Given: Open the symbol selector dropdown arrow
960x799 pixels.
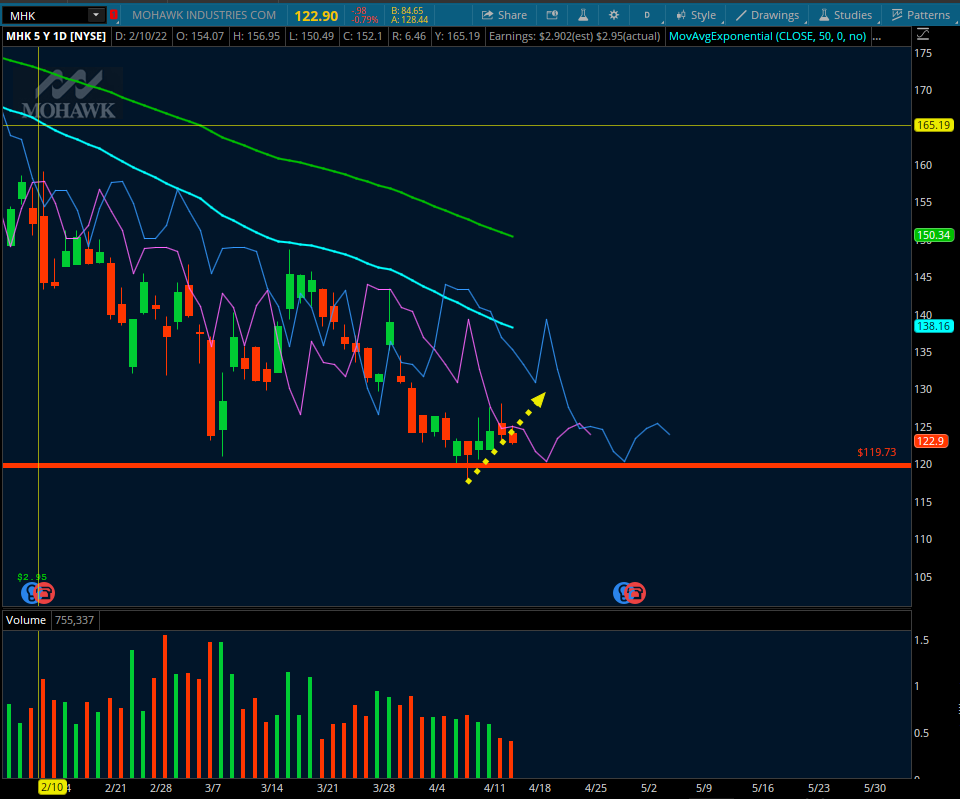Looking at the screenshot, I should click(x=96, y=15).
